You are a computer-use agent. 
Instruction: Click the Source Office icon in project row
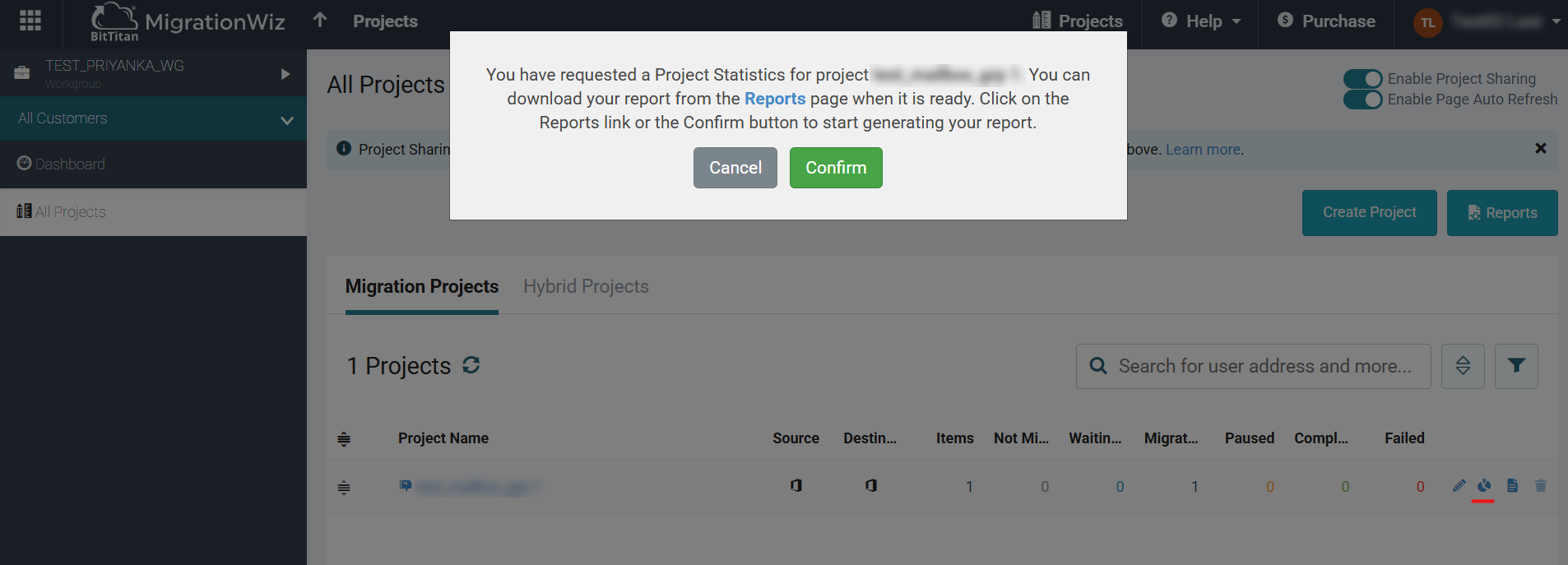(x=796, y=485)
